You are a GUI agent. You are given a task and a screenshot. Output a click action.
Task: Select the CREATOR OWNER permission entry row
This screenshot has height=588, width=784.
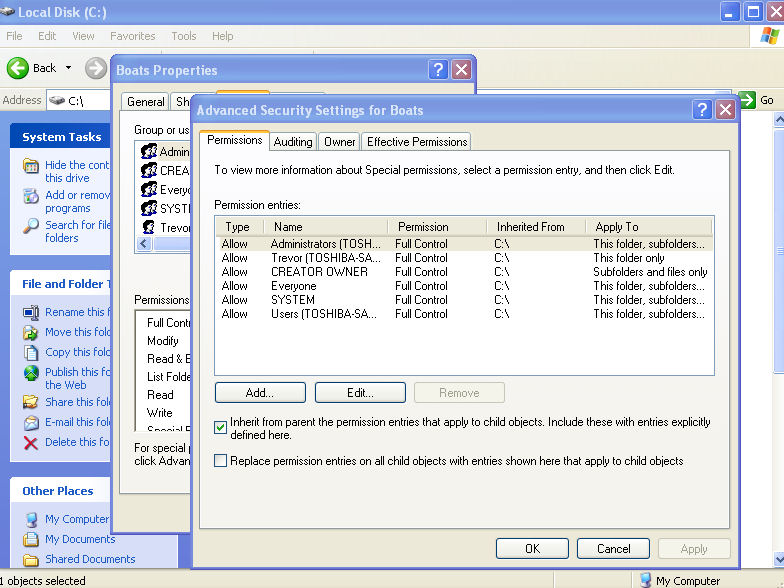464,272
